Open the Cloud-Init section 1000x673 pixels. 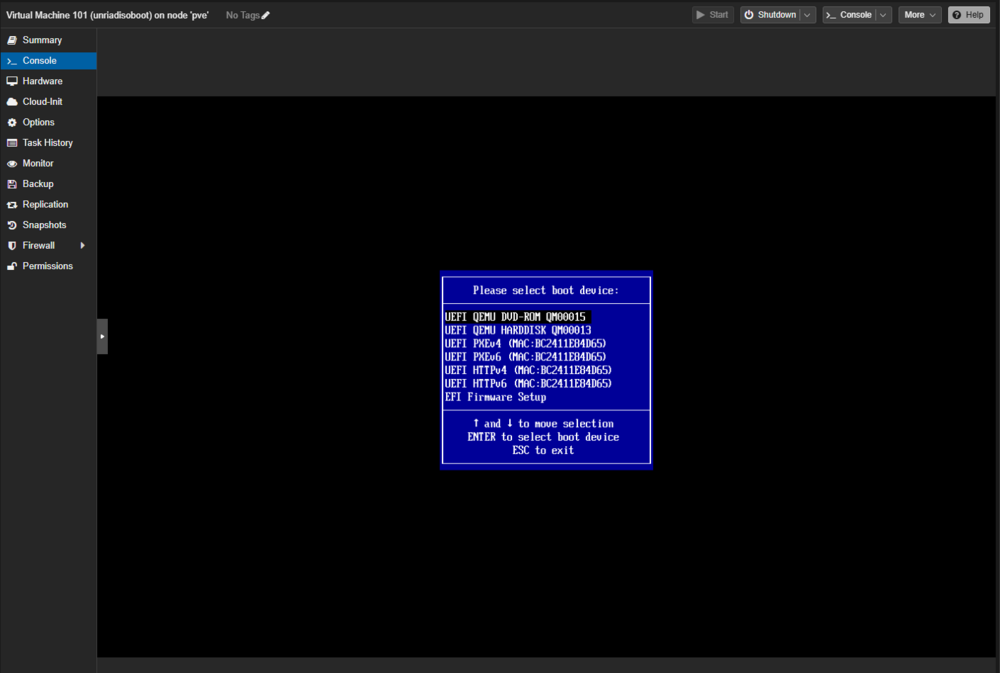(48, 101)
